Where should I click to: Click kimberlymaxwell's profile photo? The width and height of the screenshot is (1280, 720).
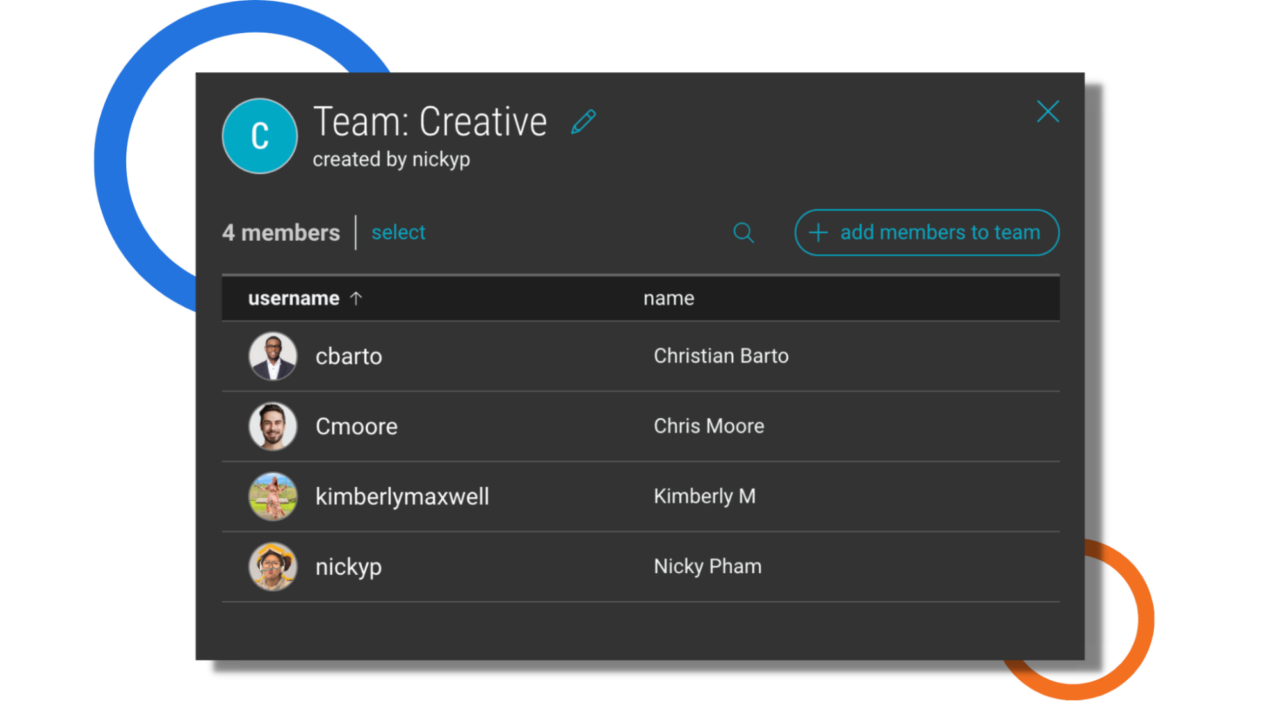click(272, 496)
